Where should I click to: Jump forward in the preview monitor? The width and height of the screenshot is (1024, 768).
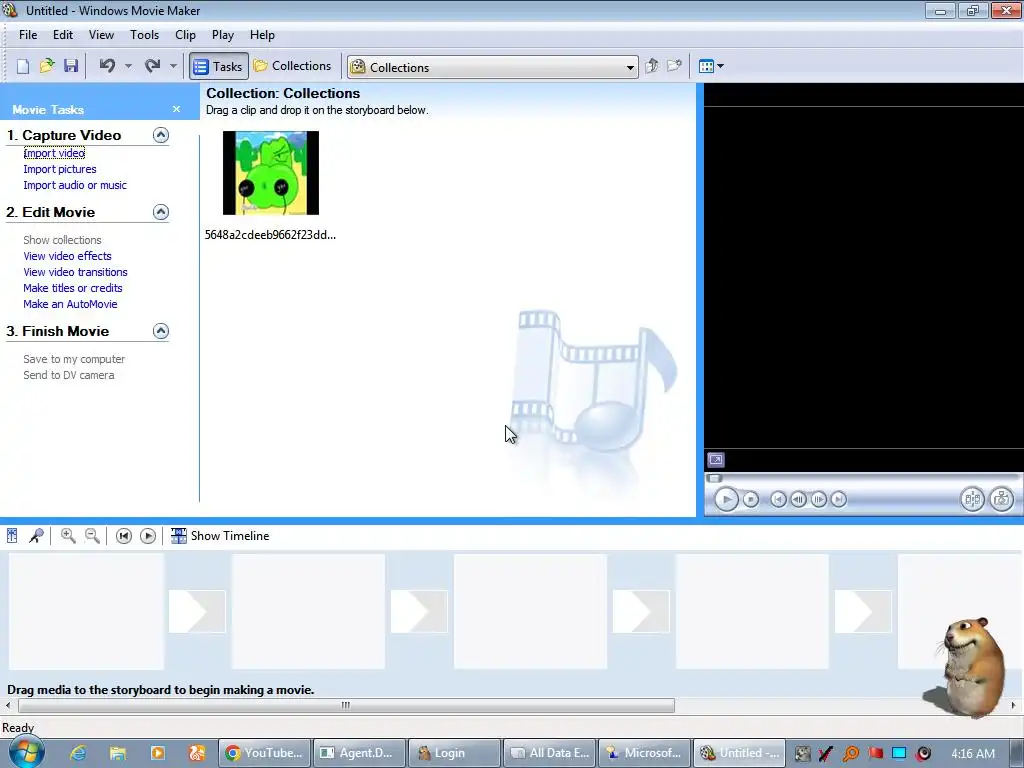pos(839,500)
